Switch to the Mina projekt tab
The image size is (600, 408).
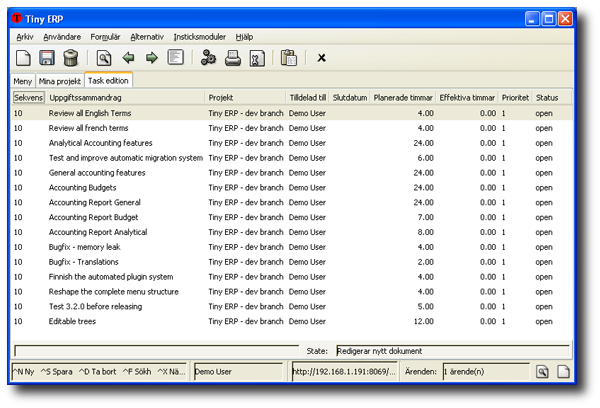point(60,81)
